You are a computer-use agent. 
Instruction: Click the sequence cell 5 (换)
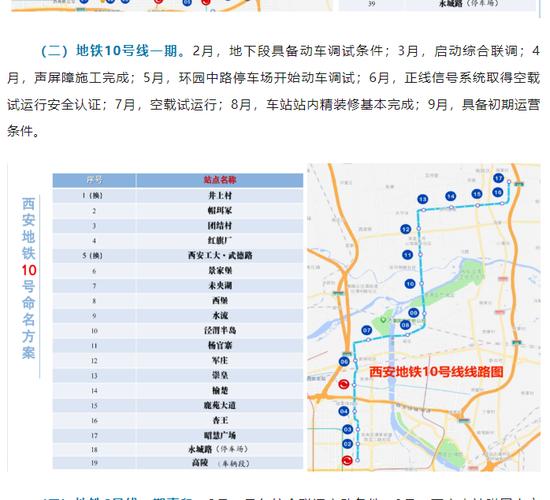click(x=93, y=255)
